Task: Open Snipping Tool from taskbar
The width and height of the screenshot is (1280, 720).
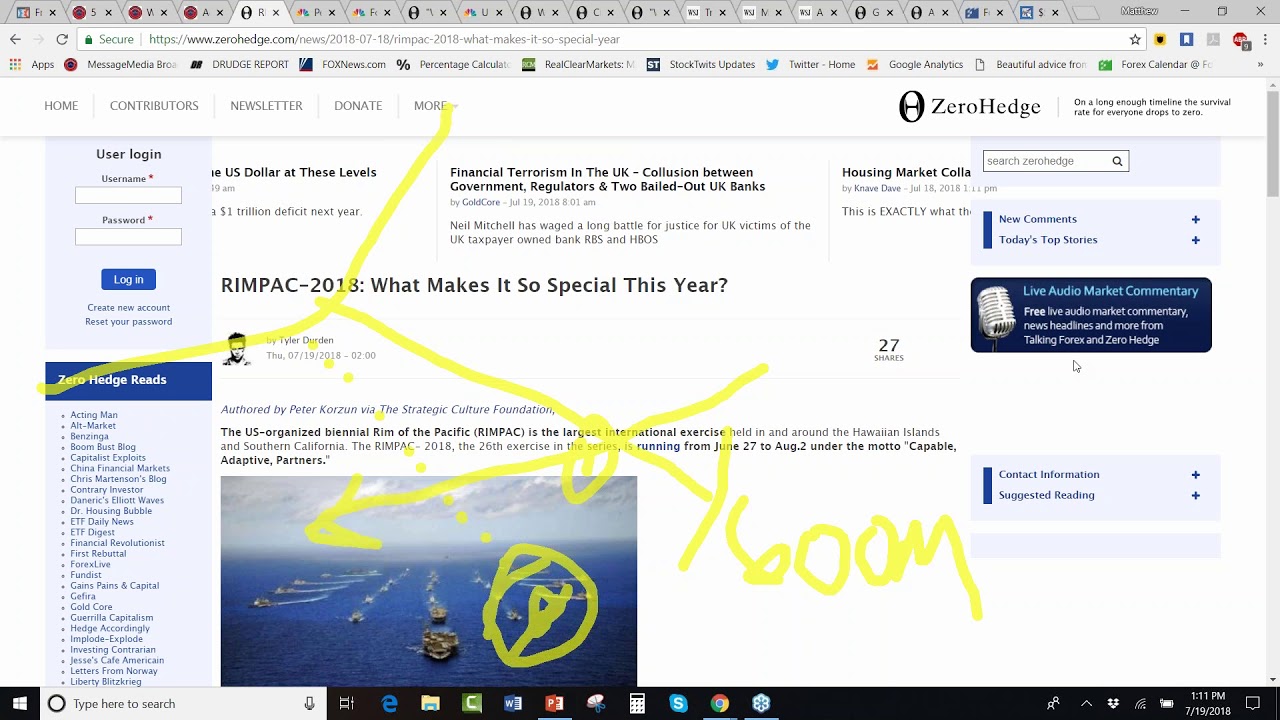Action: [x=596, y=704]
